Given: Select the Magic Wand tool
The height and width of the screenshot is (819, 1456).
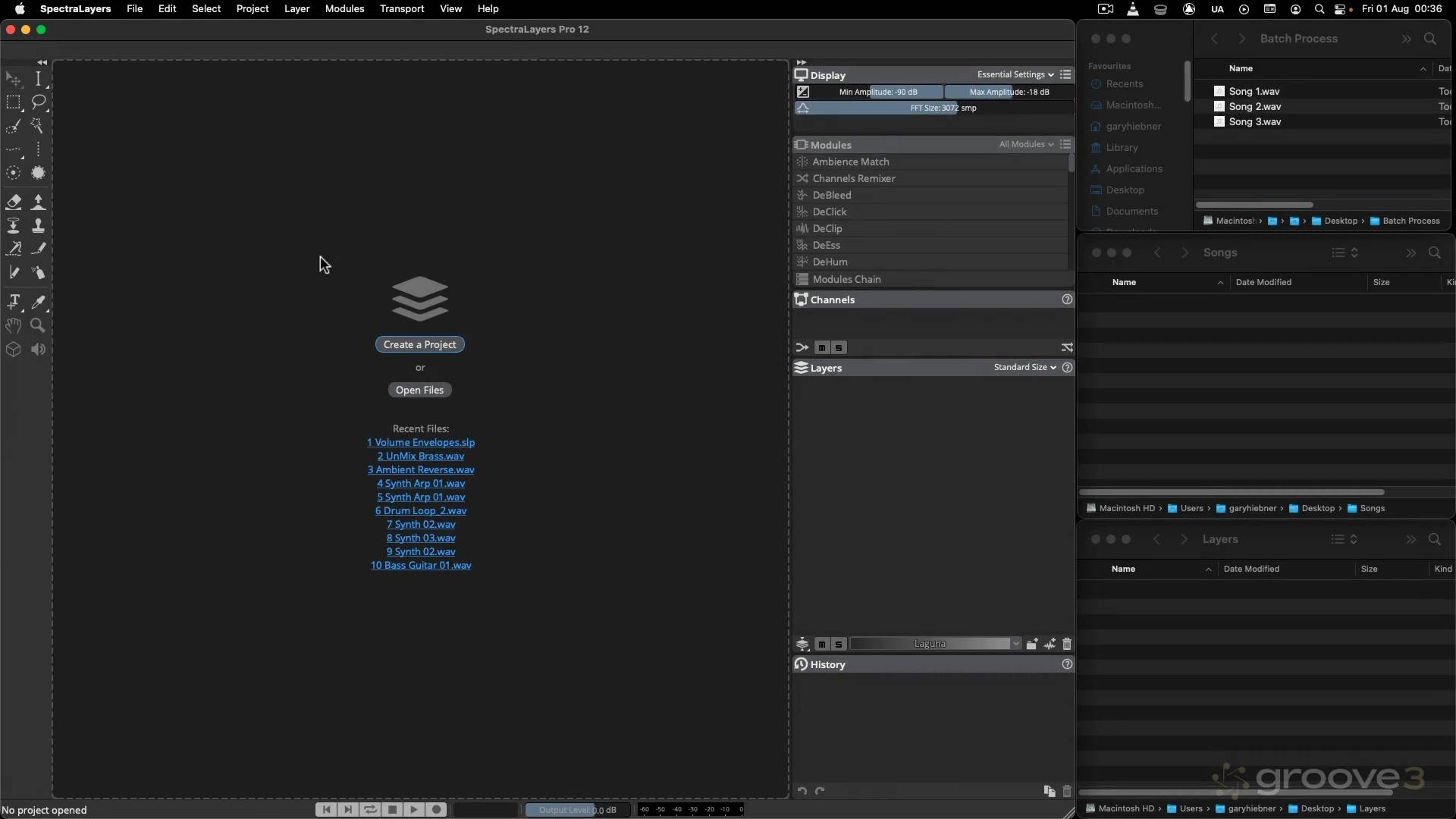Looking at the screenshot, I should point(38,126).
